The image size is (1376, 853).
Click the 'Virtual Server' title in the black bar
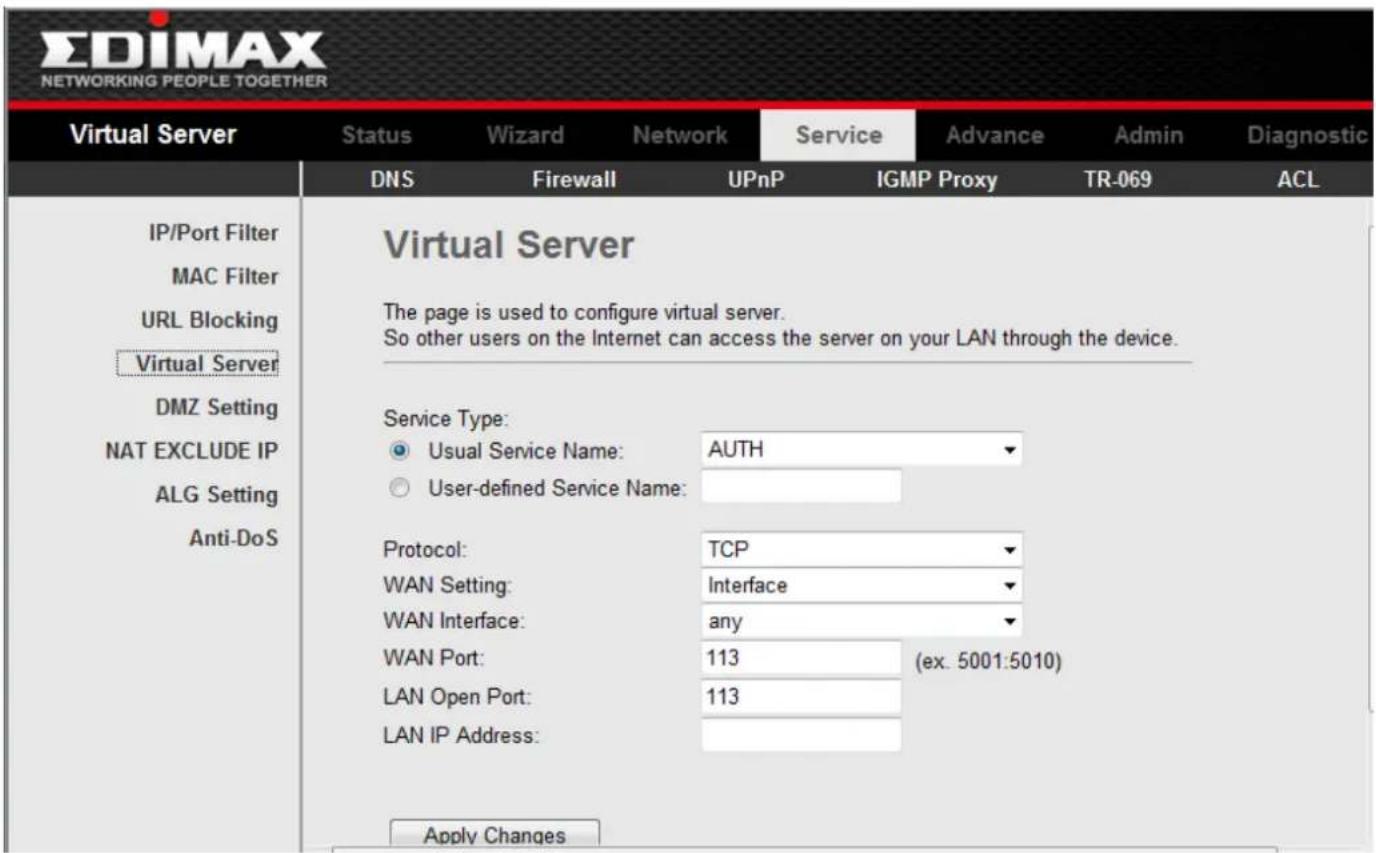(x=152, y=134)
